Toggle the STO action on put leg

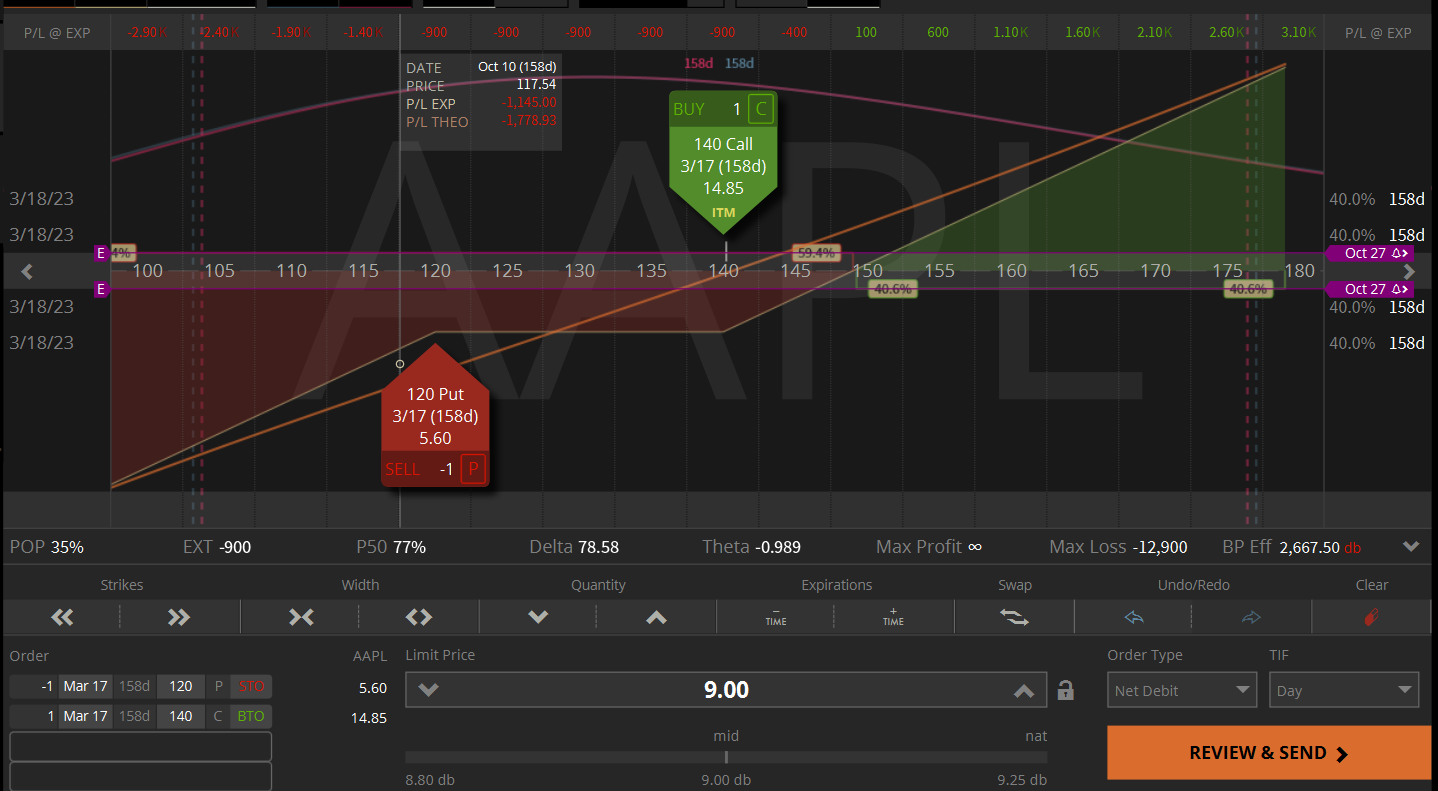click(x=251, y=687)
